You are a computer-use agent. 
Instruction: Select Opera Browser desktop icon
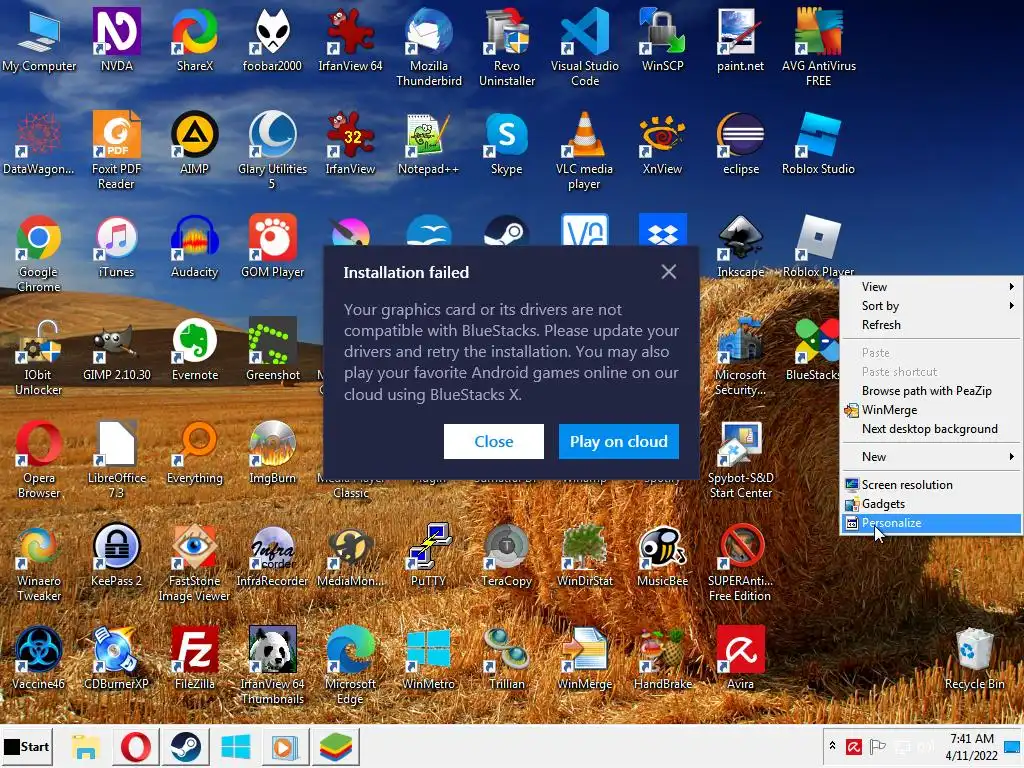[x=39, y=460]
